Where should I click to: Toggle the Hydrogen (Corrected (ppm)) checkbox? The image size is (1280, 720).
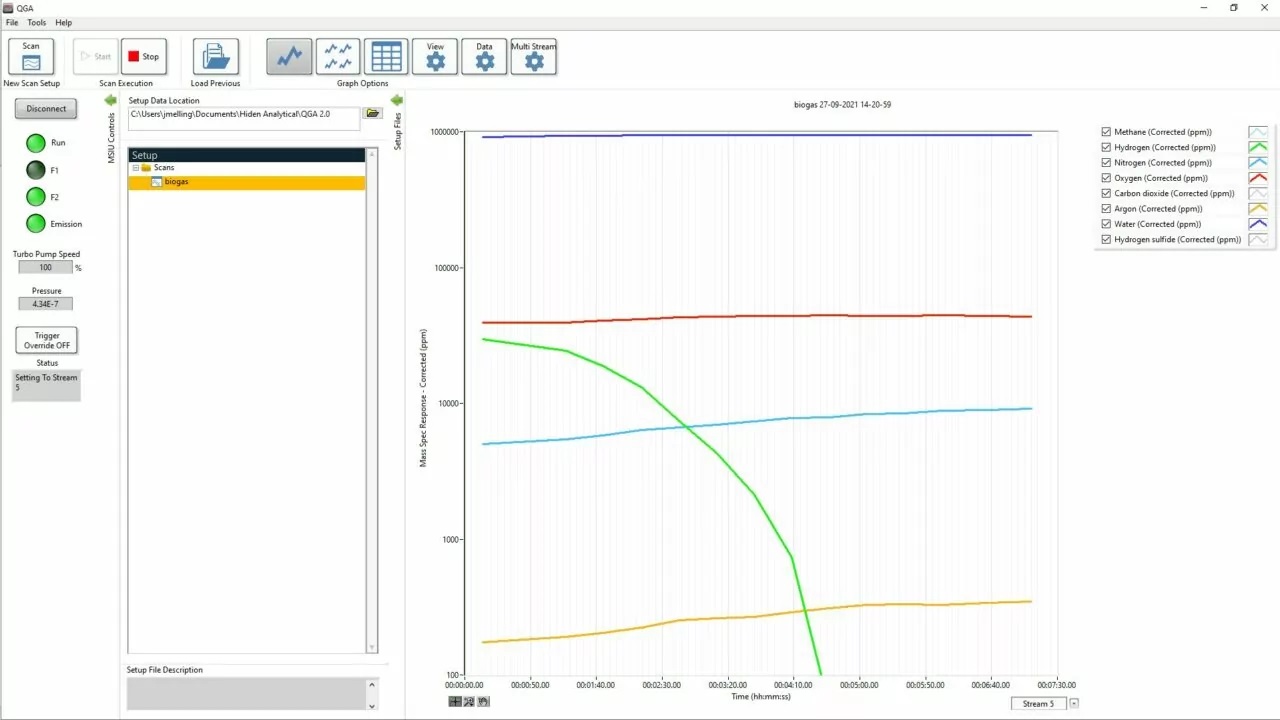pyautogui.click(x=1106, y=147)
